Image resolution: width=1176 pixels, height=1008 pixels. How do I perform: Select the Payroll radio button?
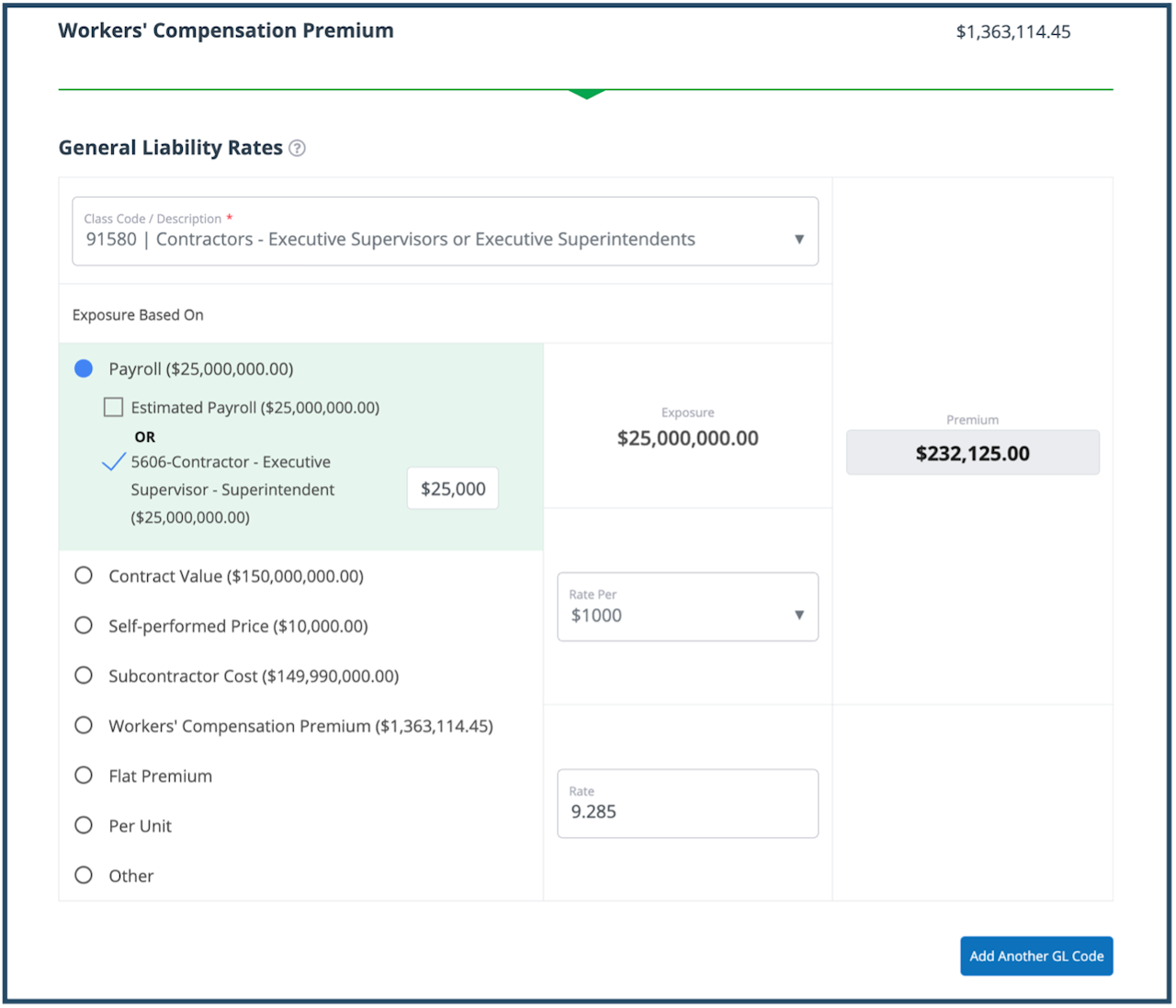coord(84,368)
